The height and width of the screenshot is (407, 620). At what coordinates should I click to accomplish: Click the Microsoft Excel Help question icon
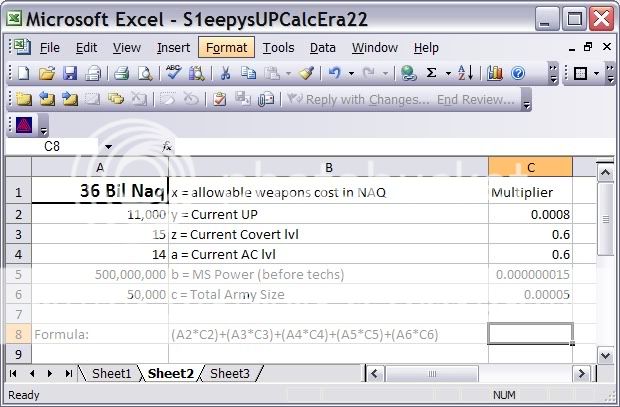(x=518, y=73)
